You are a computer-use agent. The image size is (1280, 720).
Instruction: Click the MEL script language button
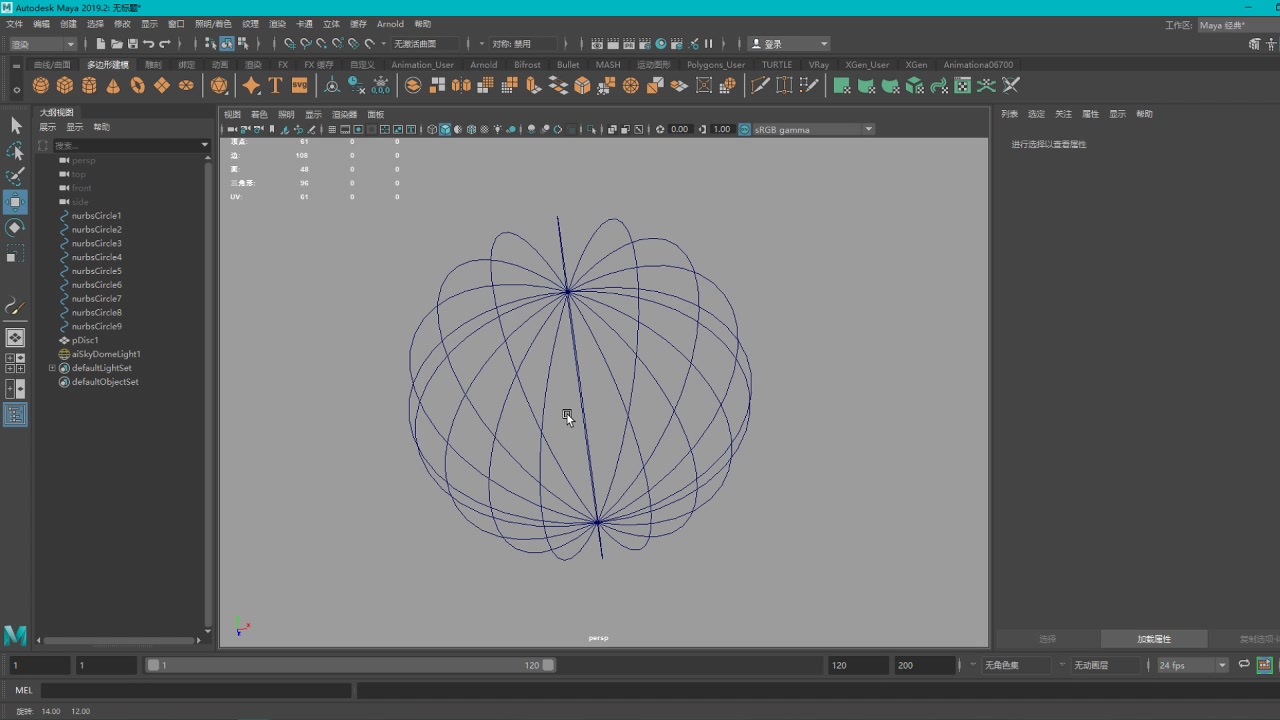click(x=24, y=690)
